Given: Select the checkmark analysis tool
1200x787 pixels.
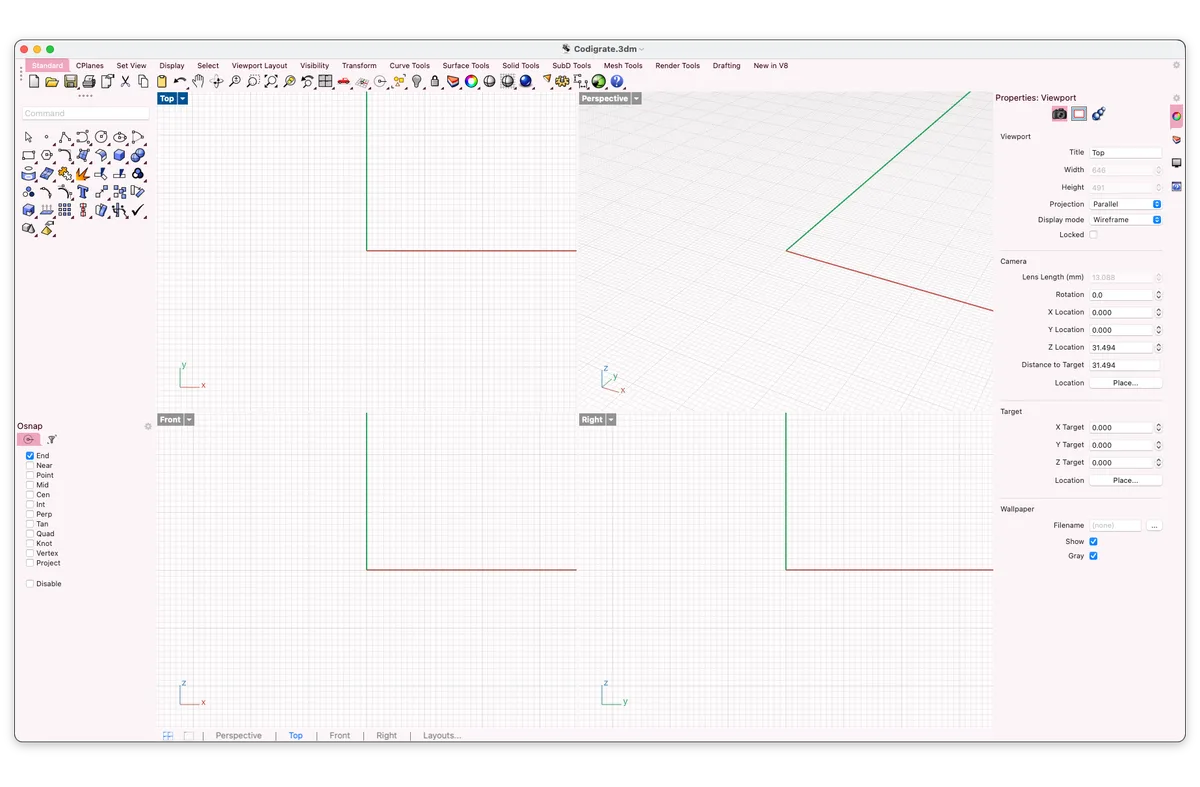Looking at the screenshot, I should (137, 210).
